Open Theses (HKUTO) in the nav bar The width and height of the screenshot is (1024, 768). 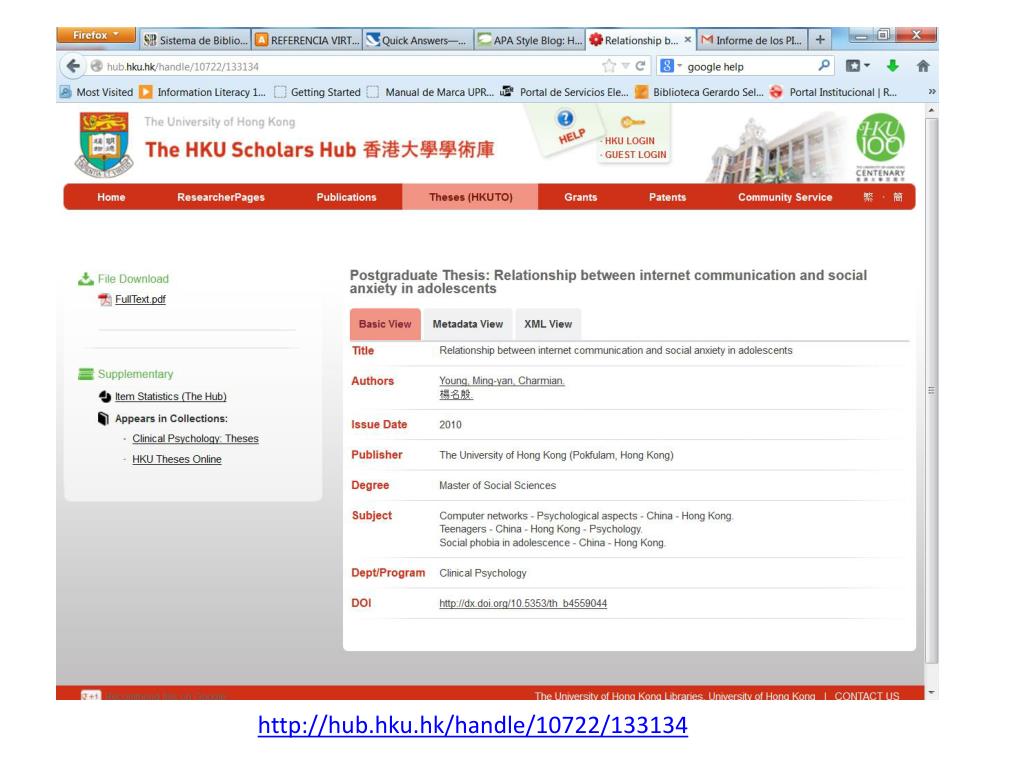click(470, 197)
